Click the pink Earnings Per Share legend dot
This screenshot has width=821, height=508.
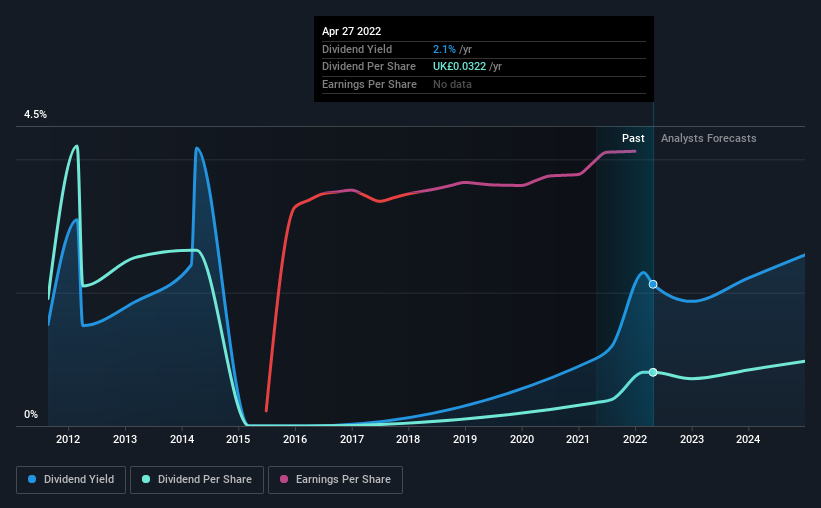pyautogui.click(x=284, y=479)
